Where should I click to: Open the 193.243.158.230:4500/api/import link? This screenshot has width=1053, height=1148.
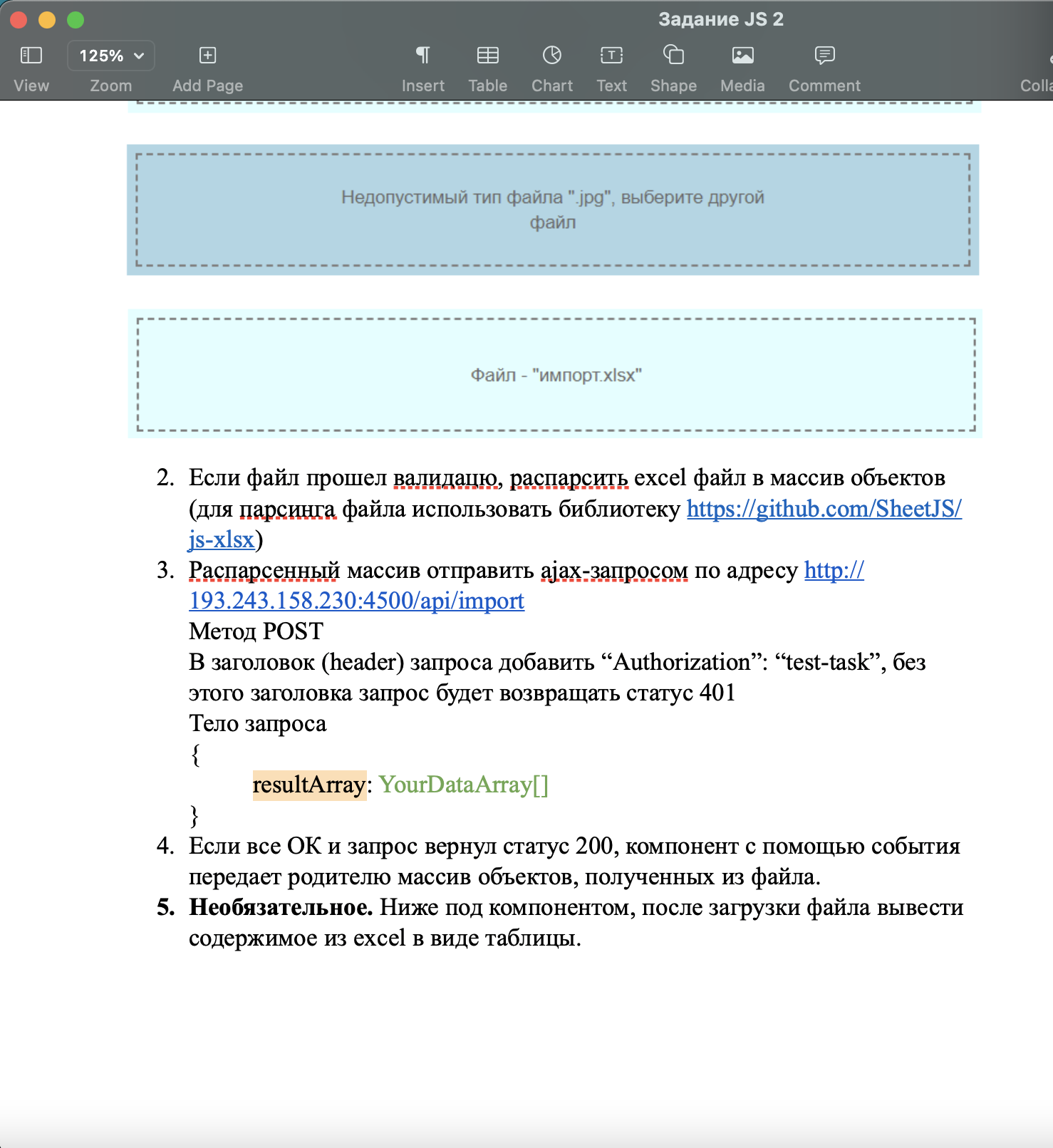pos(356,601)
